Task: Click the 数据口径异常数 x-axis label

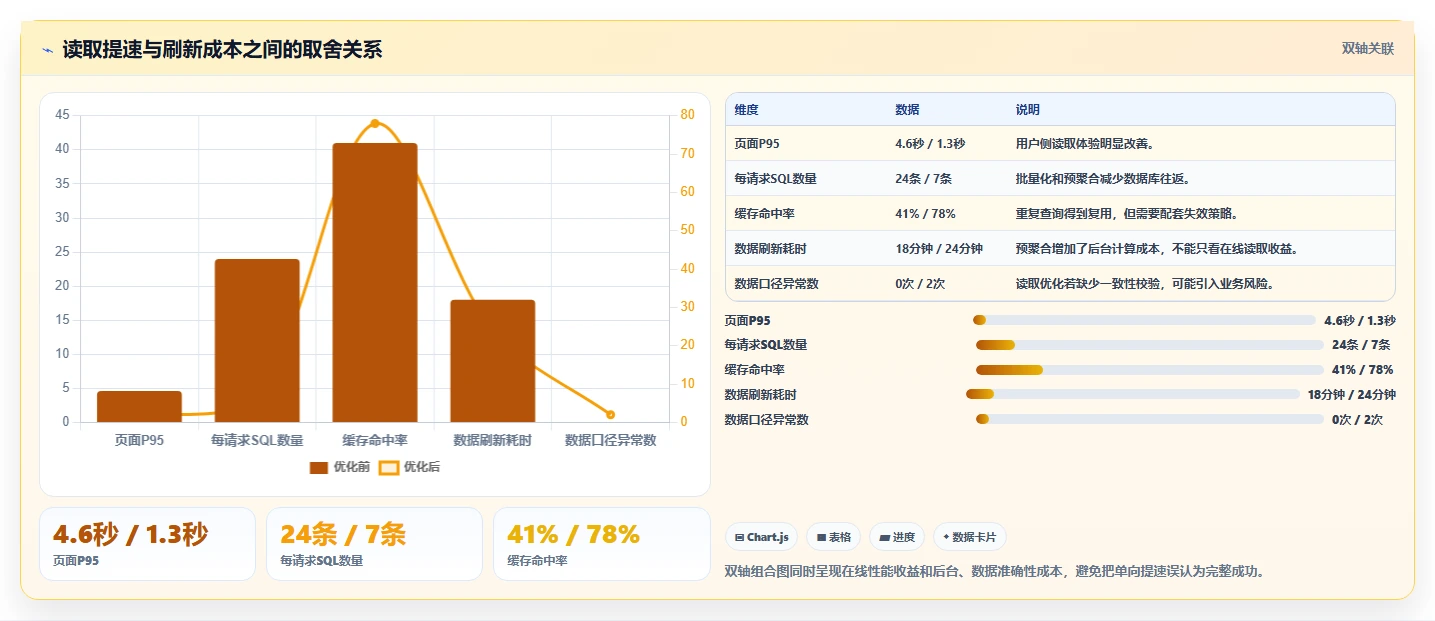Action: click(610, 440)
